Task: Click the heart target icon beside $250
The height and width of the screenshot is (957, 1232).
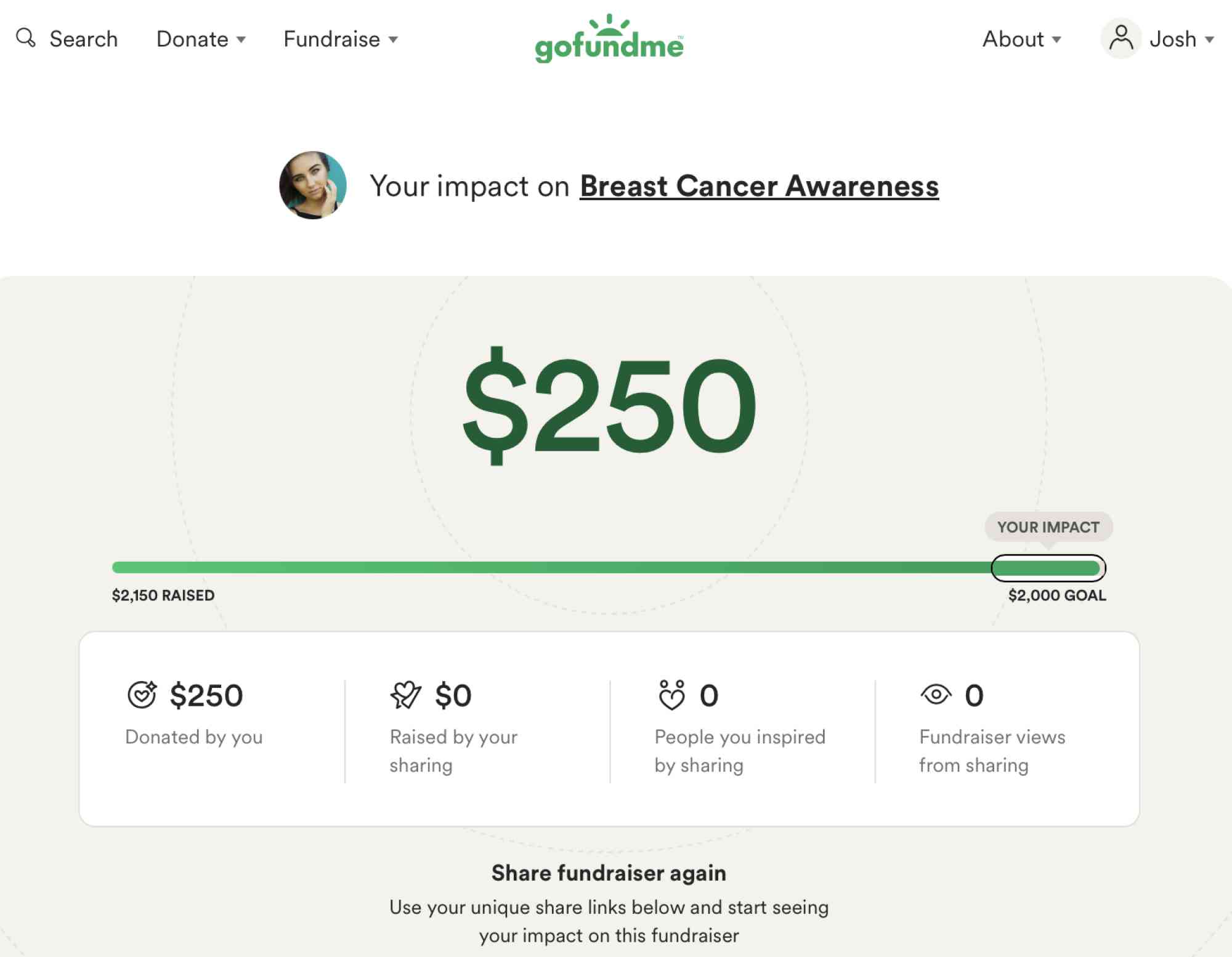Action: [x=142, y=695]
